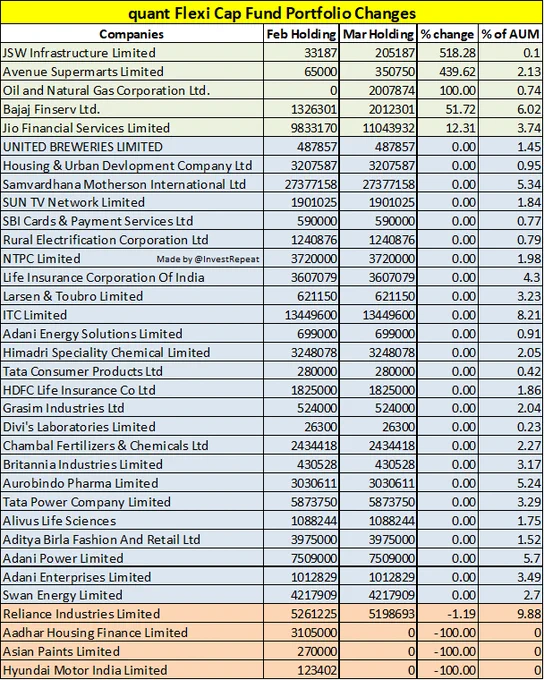Select the 'Jio Financial Services Limited' cell
Viewport: 544px width, 680px height.
[132, 128]
